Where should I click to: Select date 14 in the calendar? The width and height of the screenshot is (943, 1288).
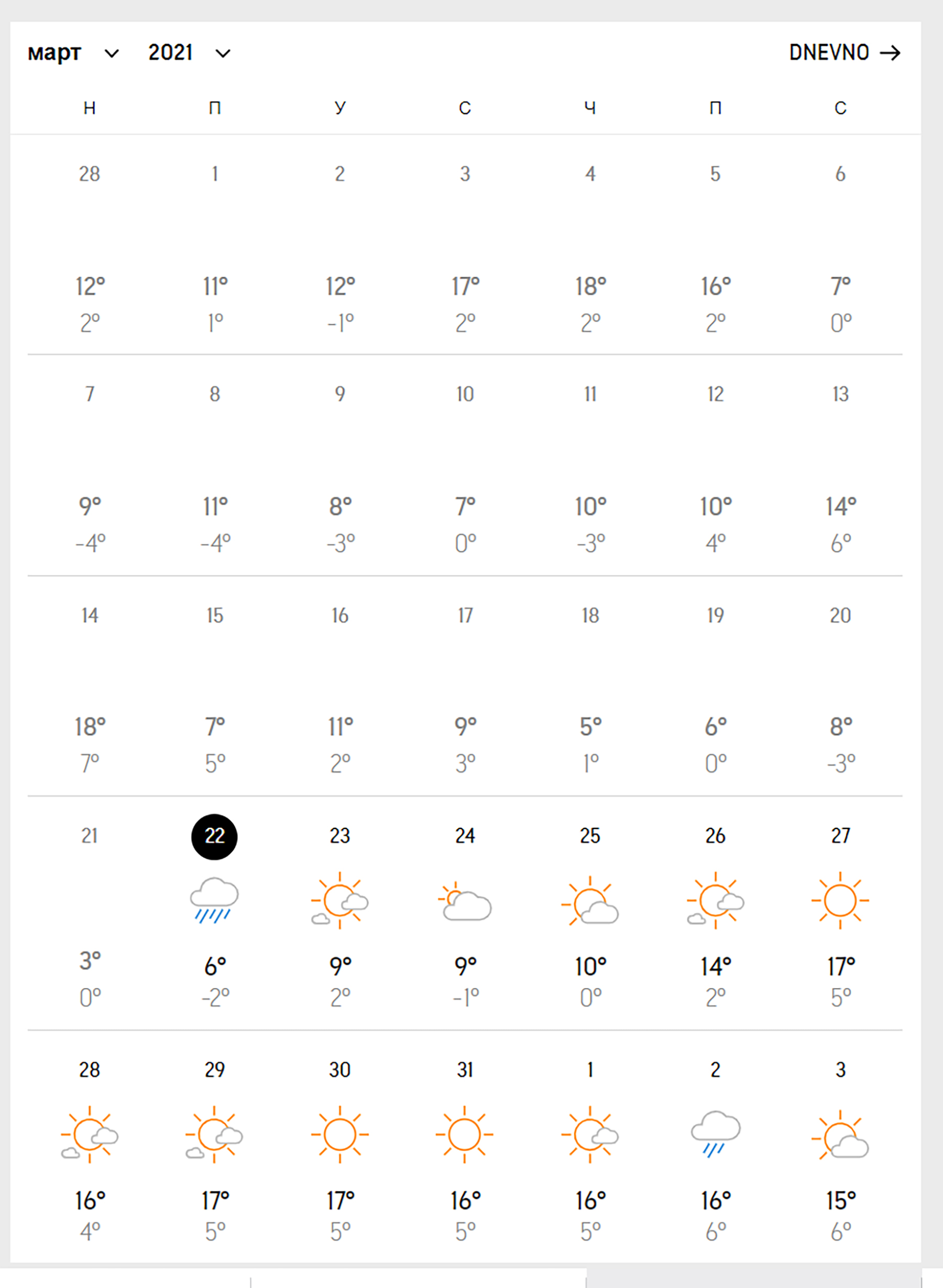tap(90, 616)
